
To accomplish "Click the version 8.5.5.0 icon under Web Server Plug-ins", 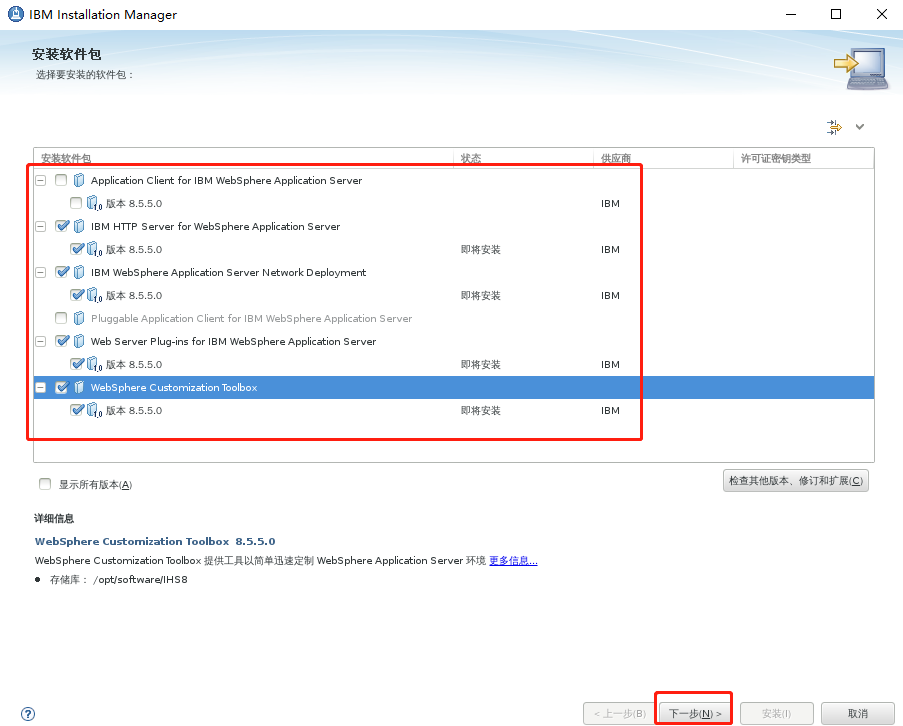I will [91, 364].
